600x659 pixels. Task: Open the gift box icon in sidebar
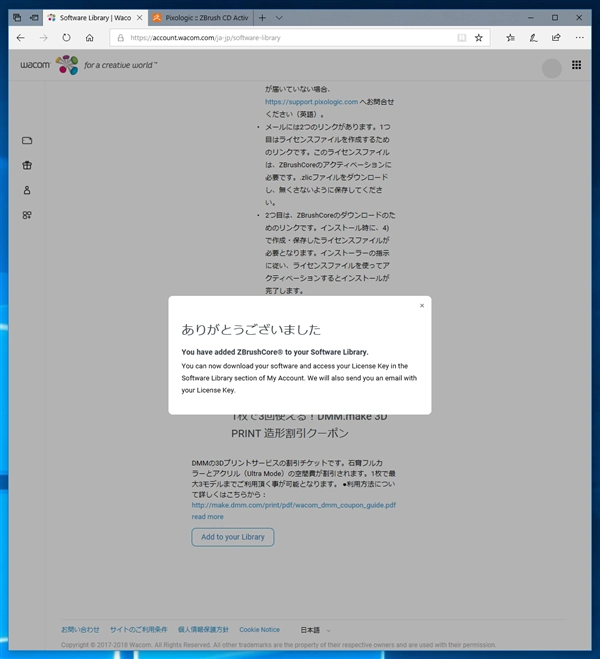pos(27,165)
